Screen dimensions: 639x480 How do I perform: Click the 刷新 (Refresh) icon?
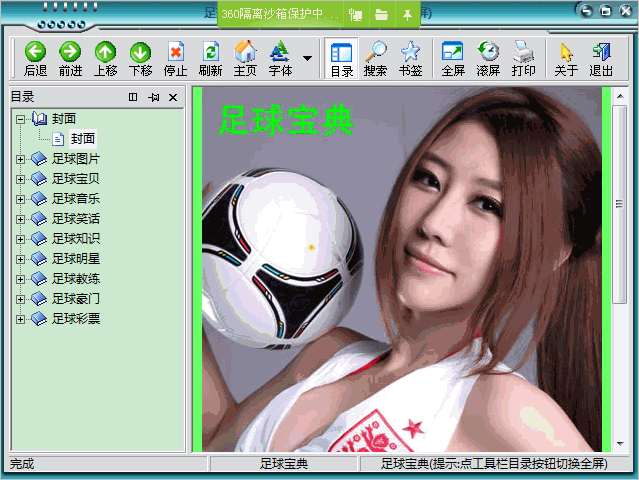[x=210, y=52]
